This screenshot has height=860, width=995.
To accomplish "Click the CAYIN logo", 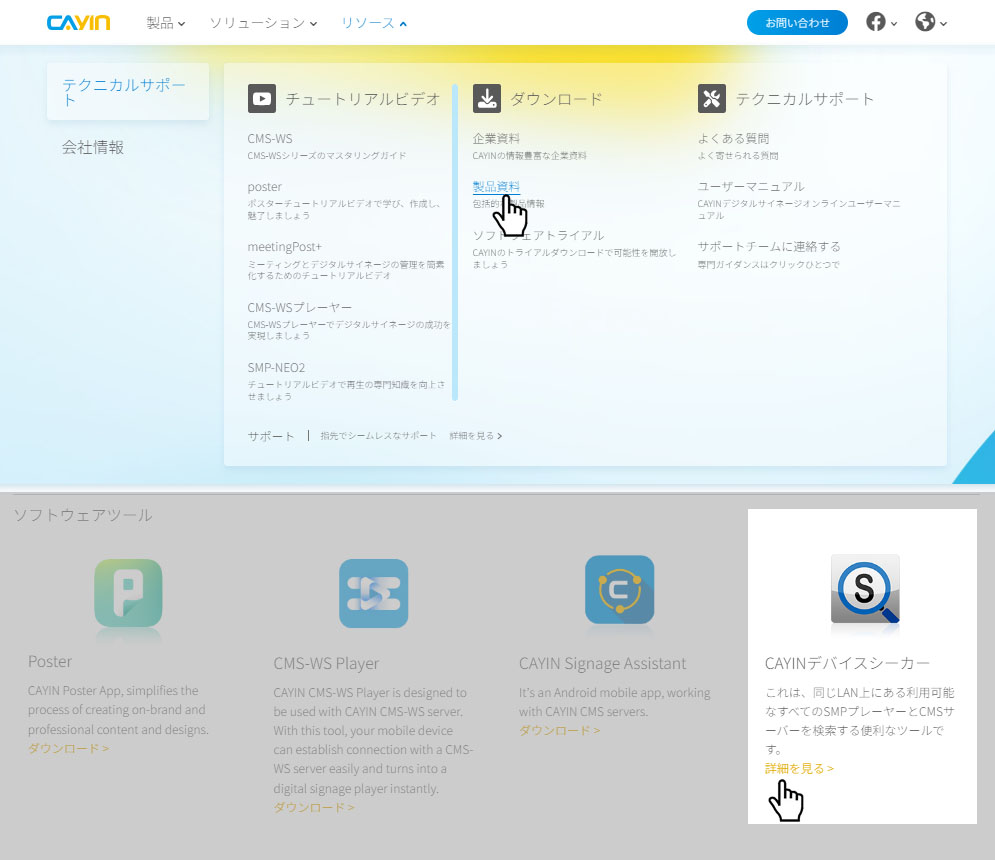I will [78, 23].
